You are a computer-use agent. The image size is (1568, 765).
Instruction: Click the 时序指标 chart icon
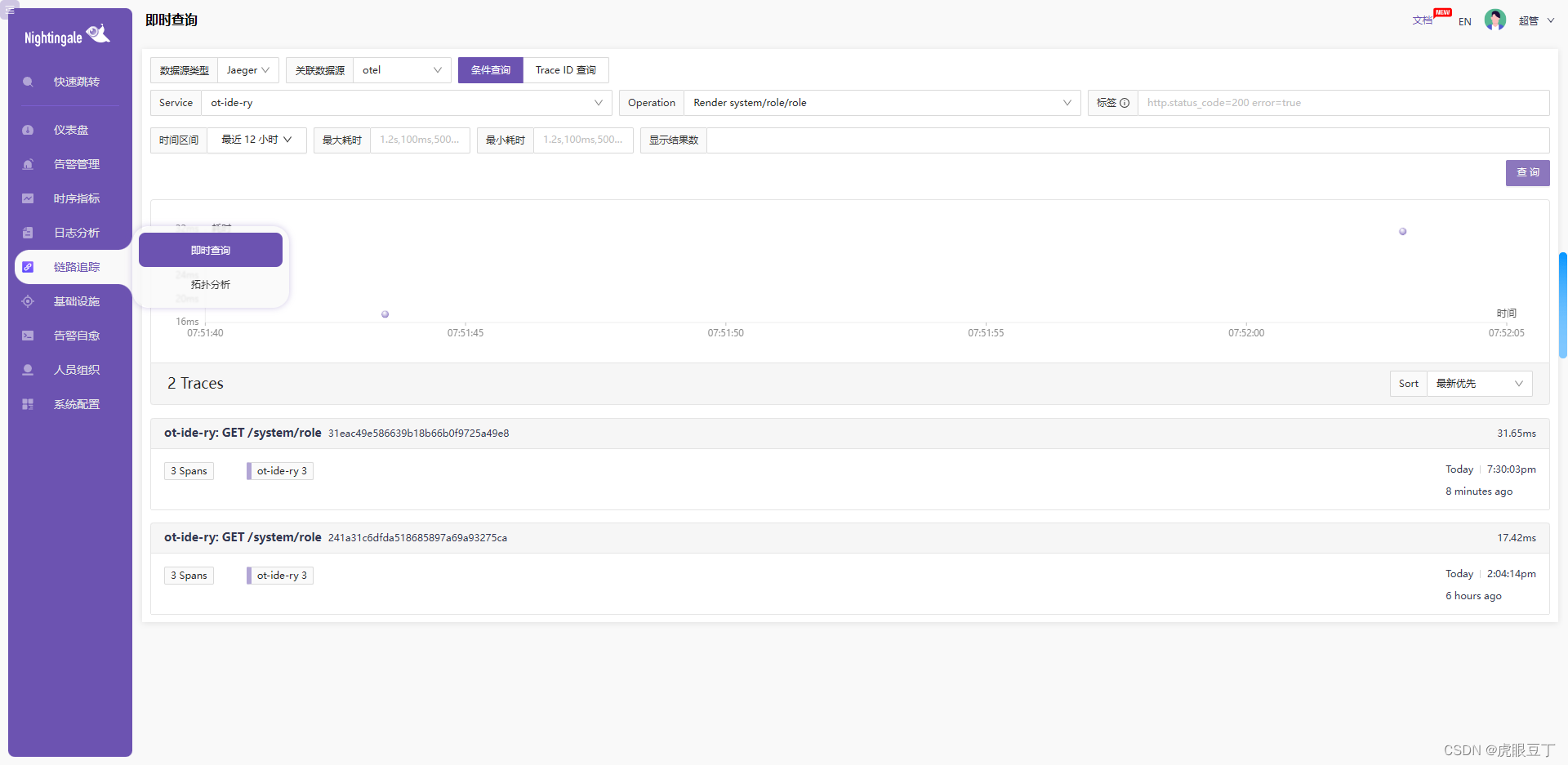tap(28, 198)
